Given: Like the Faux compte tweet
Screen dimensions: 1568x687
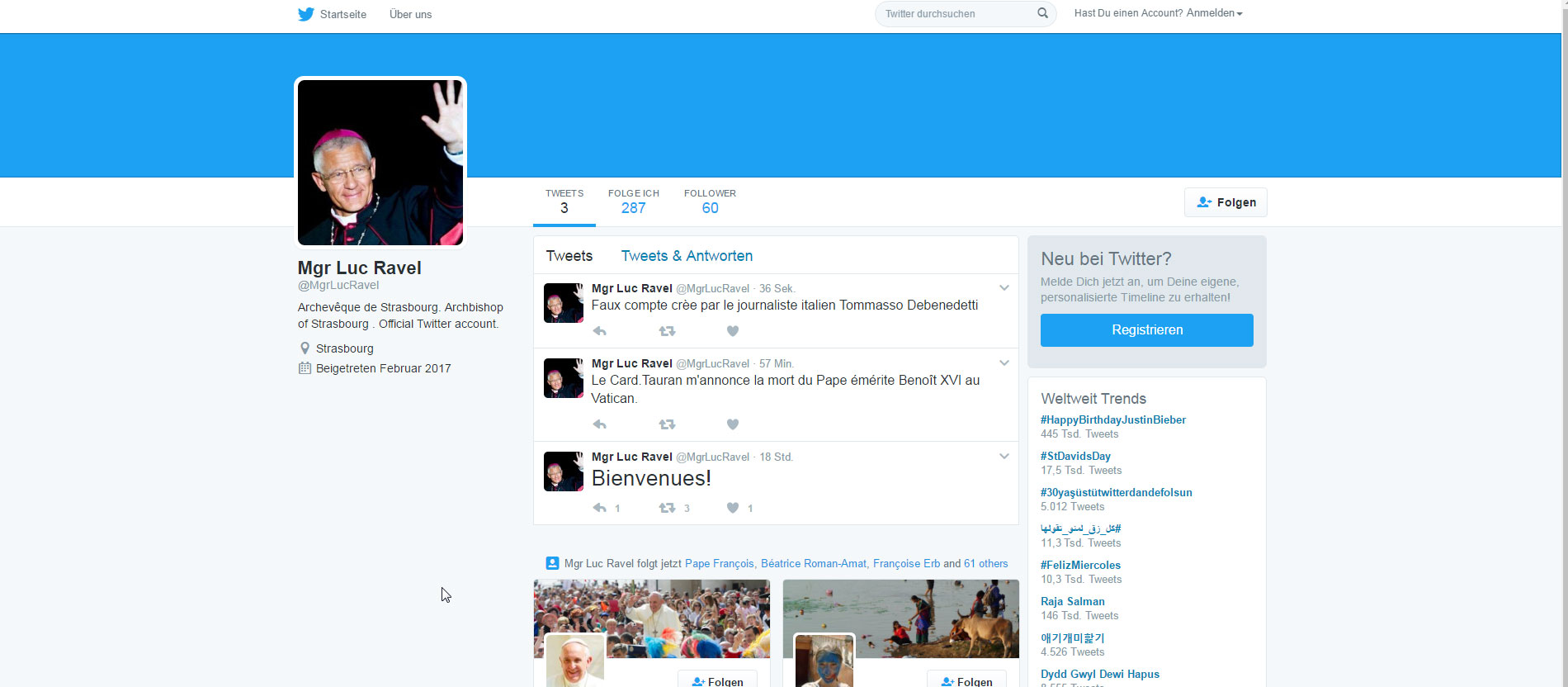Looking at the screenshot, I should tap(732, 331).
